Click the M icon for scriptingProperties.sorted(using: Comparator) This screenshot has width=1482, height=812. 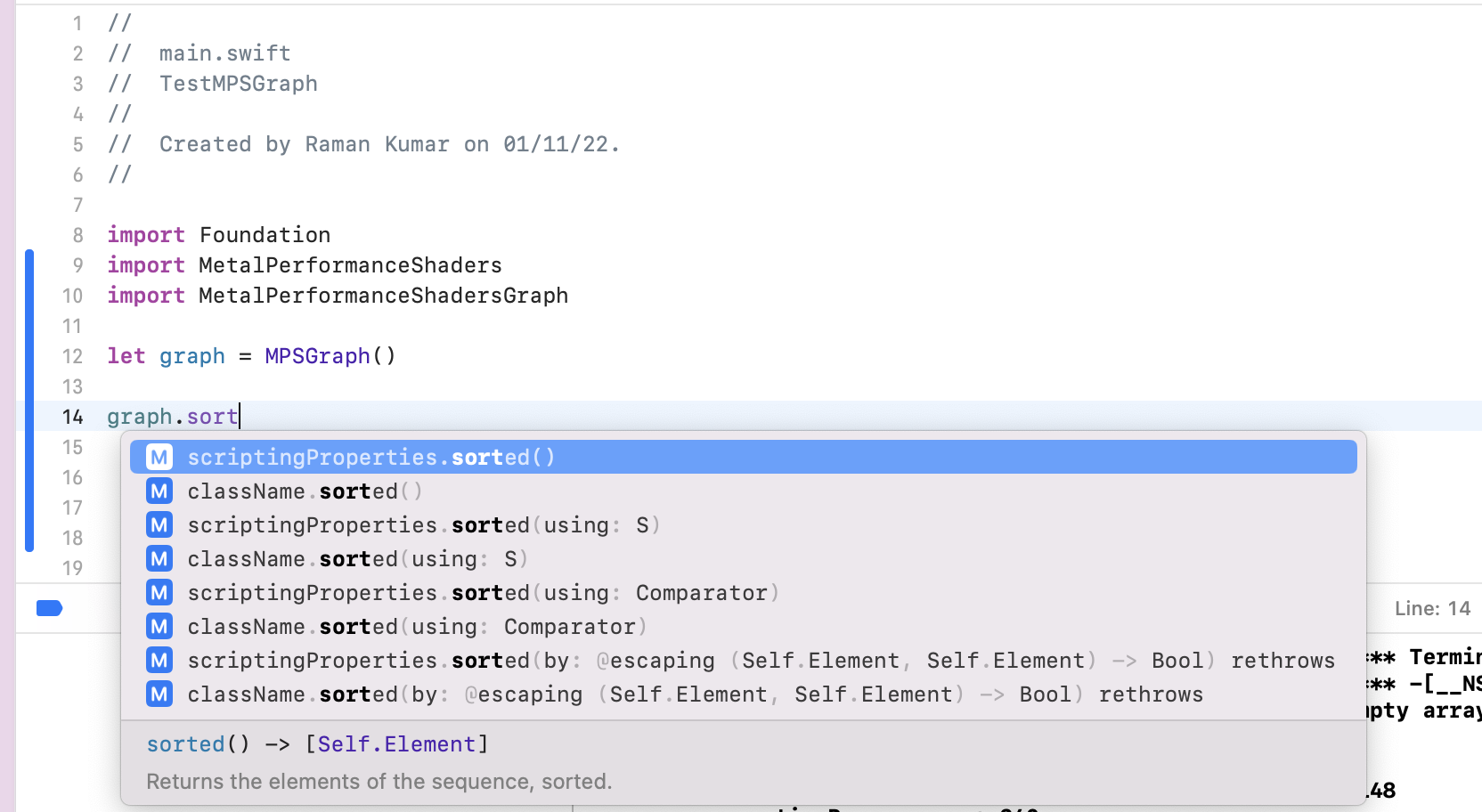pos(159,593)
